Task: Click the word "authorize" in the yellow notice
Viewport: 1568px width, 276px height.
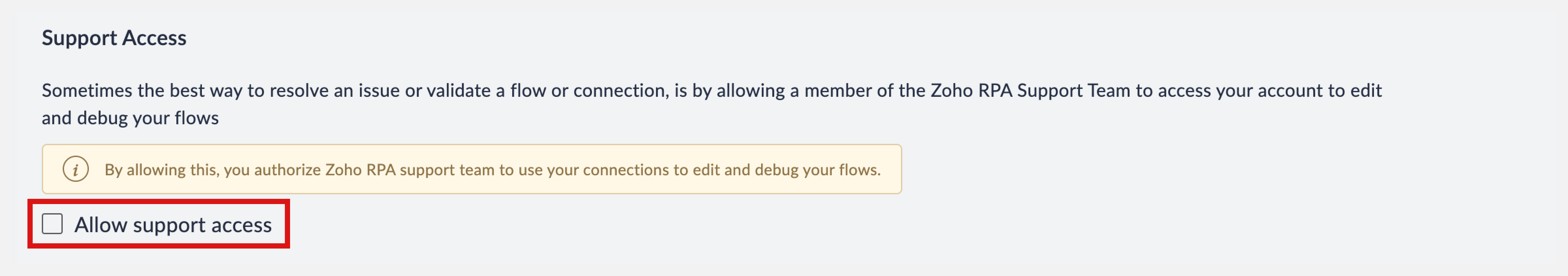Action: 286,169
